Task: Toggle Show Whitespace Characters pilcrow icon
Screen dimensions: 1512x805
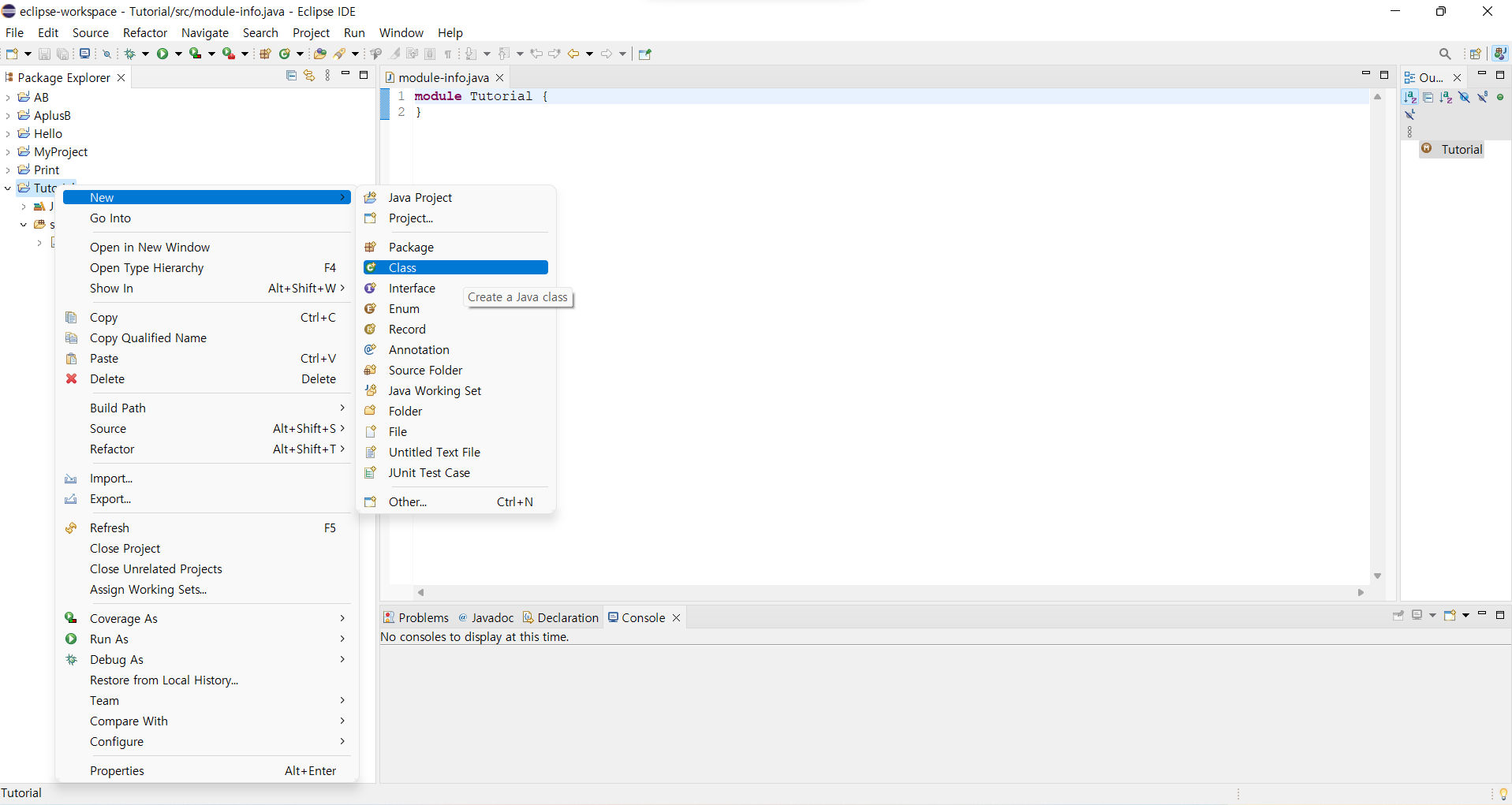Action: (448, 54)
